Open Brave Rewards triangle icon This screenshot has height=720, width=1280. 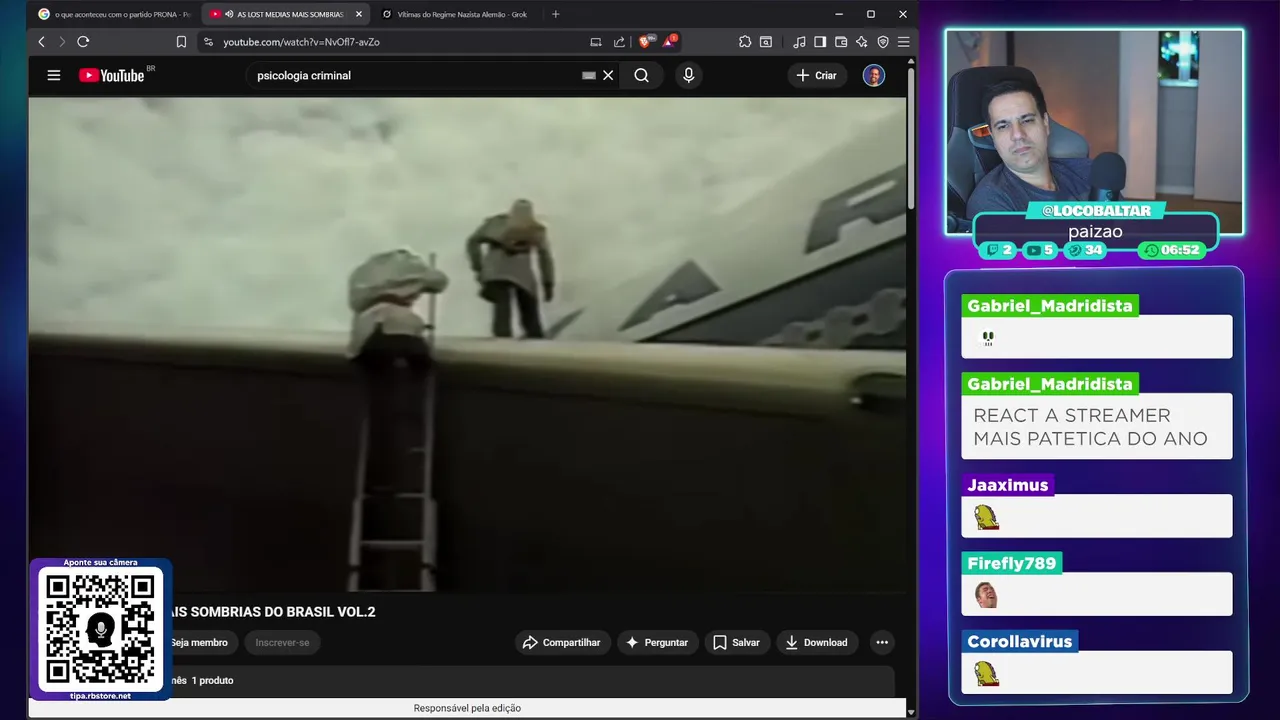click(x=668, y=42)
